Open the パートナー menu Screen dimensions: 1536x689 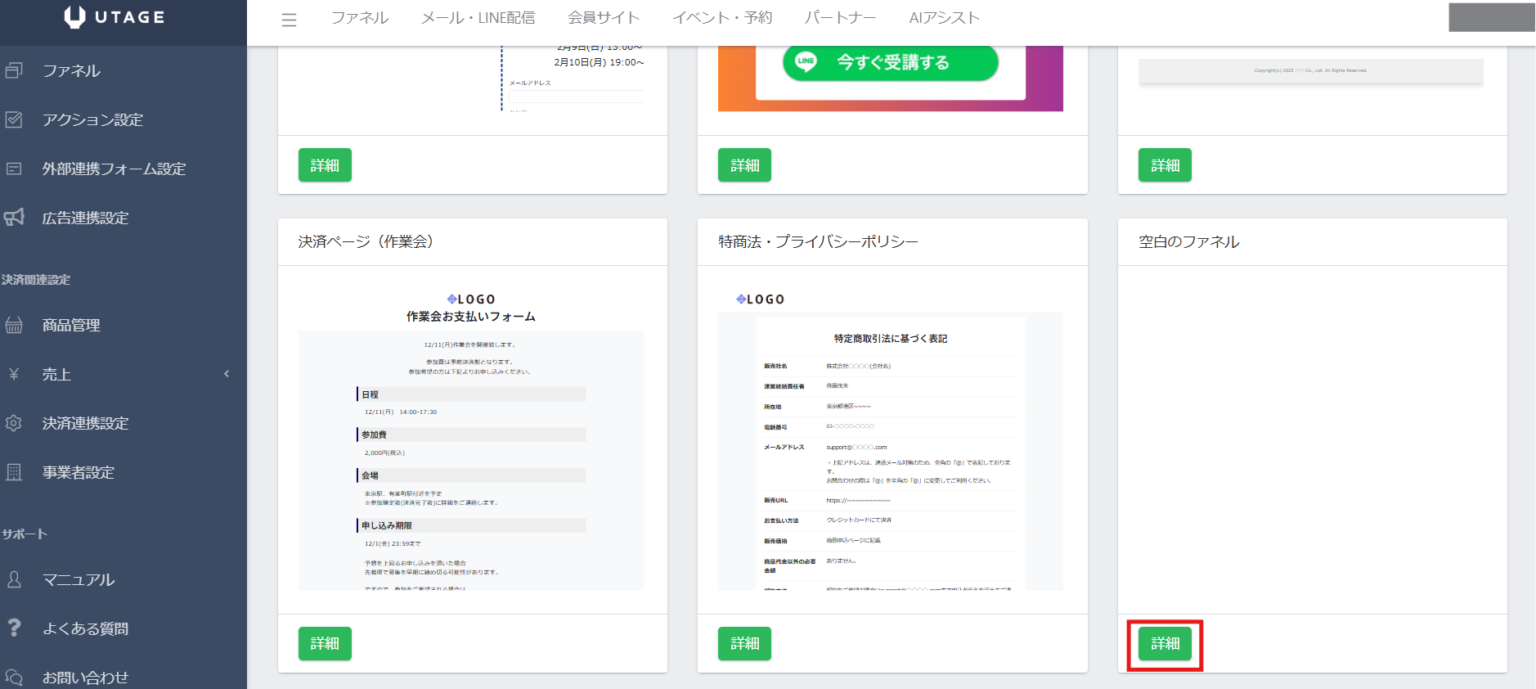(x=838, y=17)
